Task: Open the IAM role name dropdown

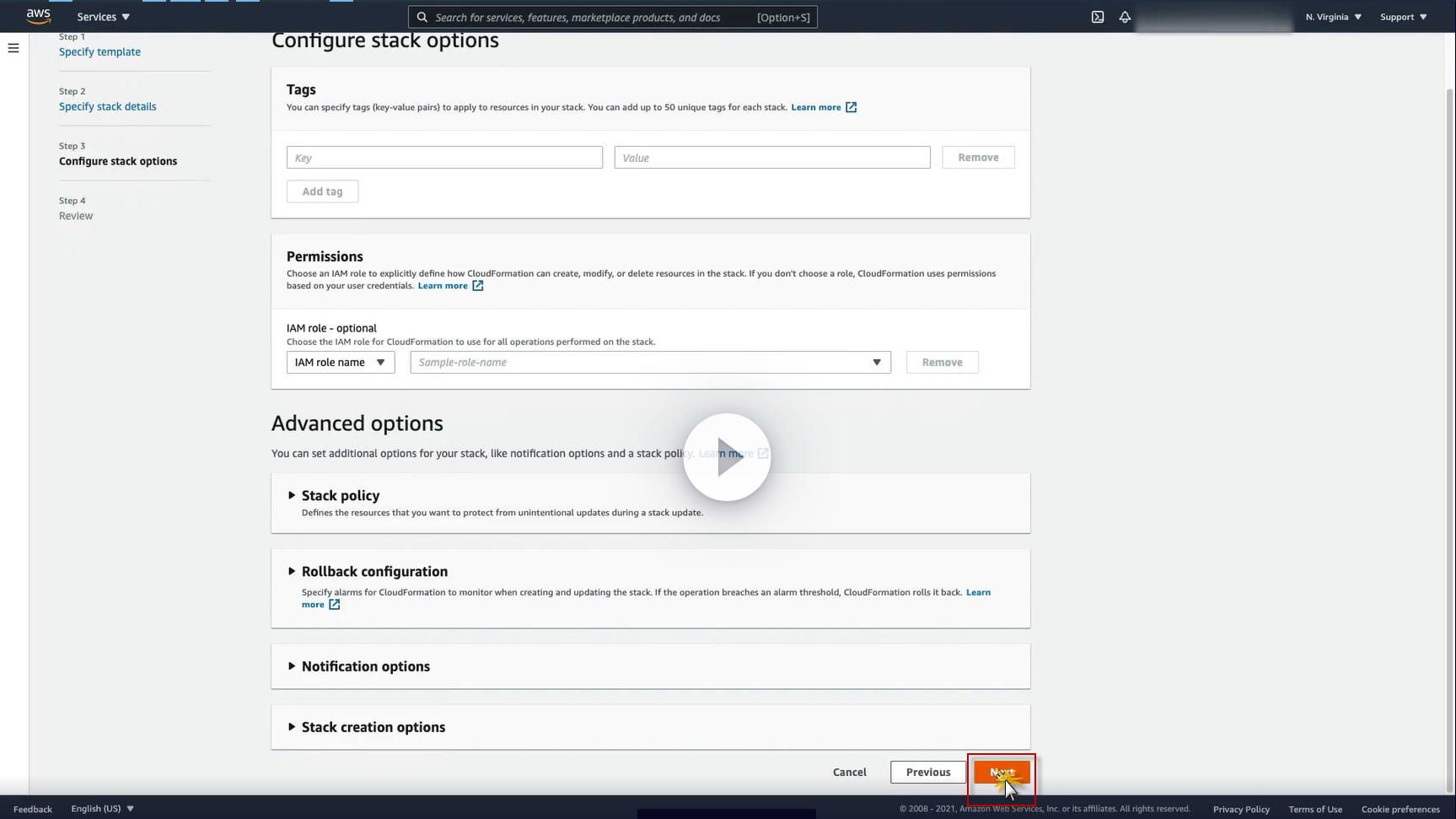Action: coord(341,363)
